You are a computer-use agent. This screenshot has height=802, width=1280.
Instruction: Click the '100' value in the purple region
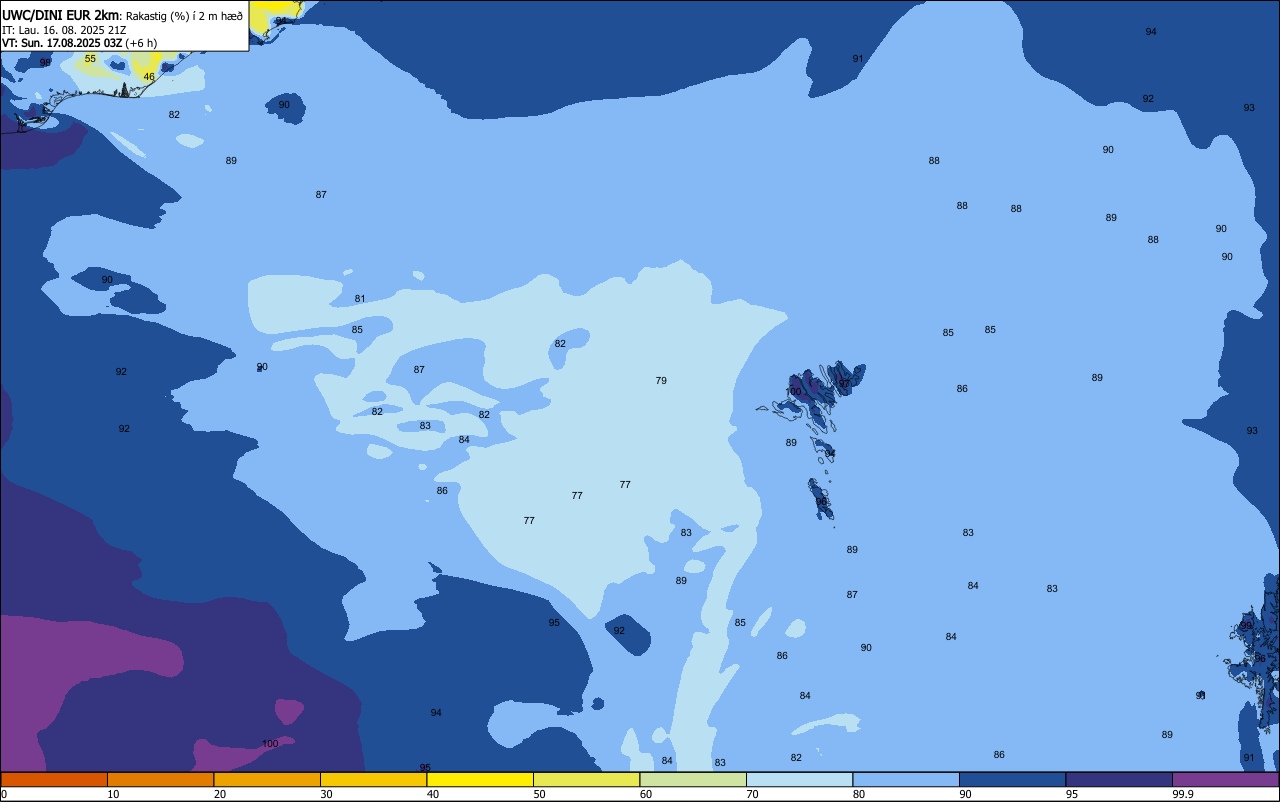click(270, 744)
